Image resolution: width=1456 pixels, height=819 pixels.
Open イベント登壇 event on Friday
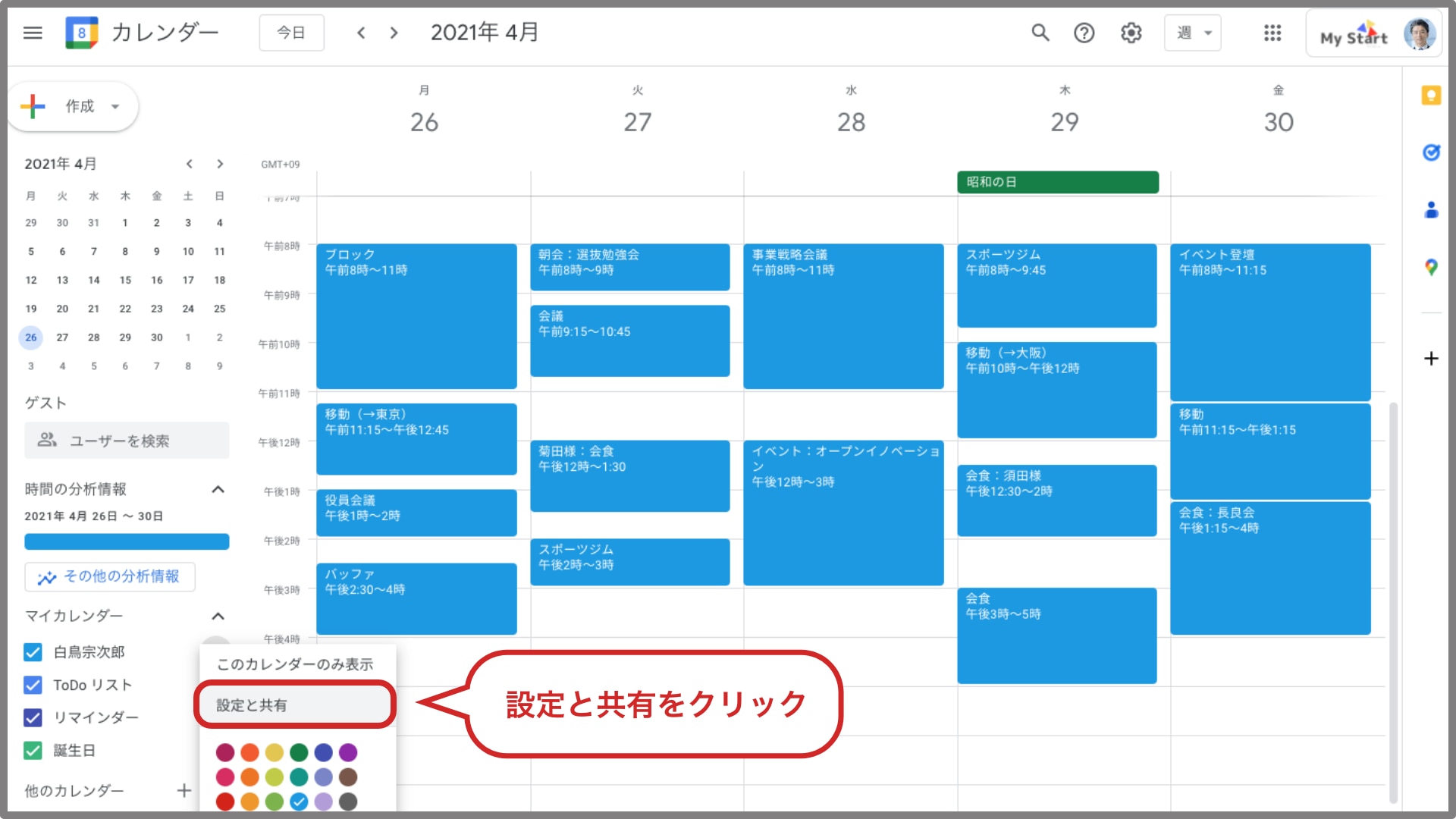pyautogui.click(x=1270, y=322)
